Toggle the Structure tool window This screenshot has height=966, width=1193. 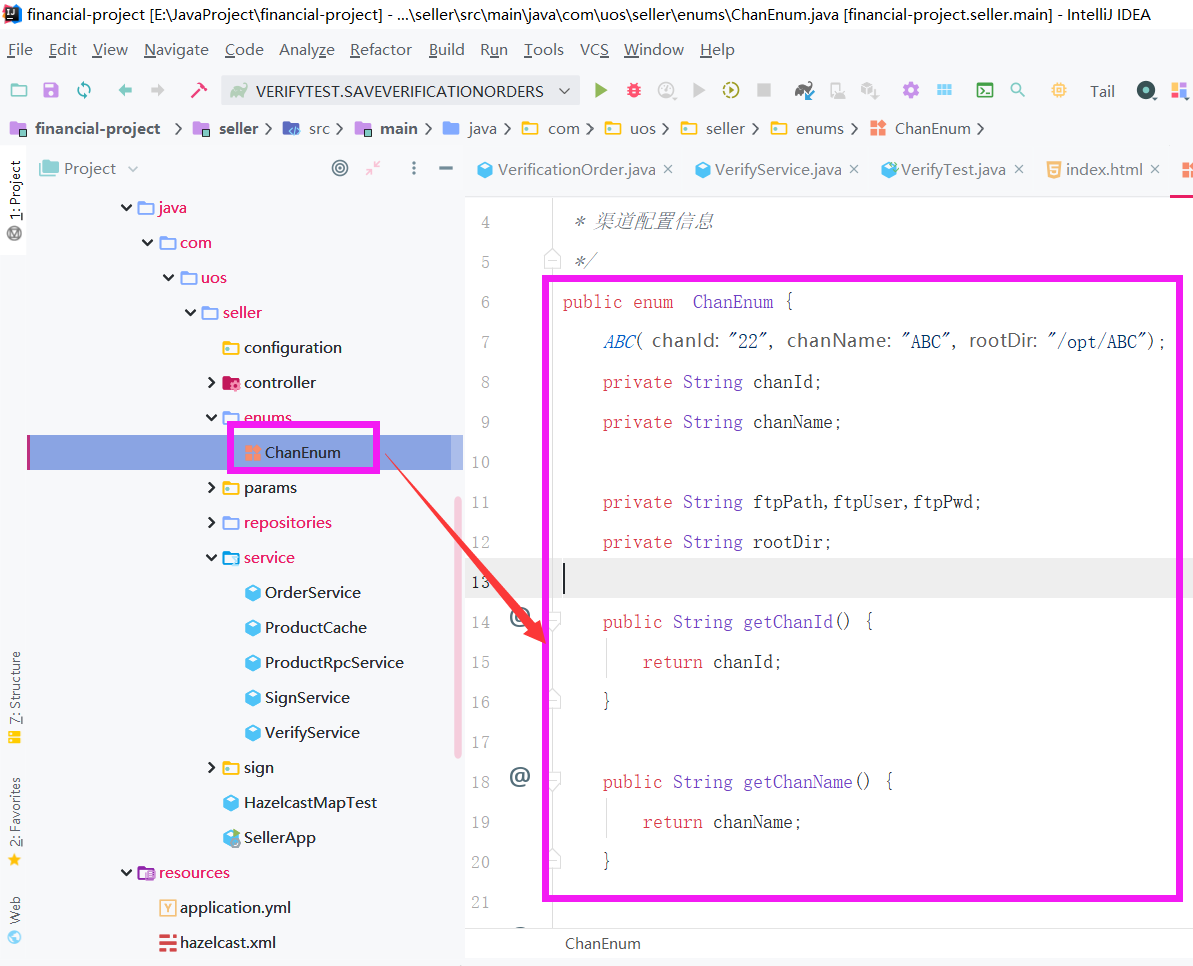[14, 697]
